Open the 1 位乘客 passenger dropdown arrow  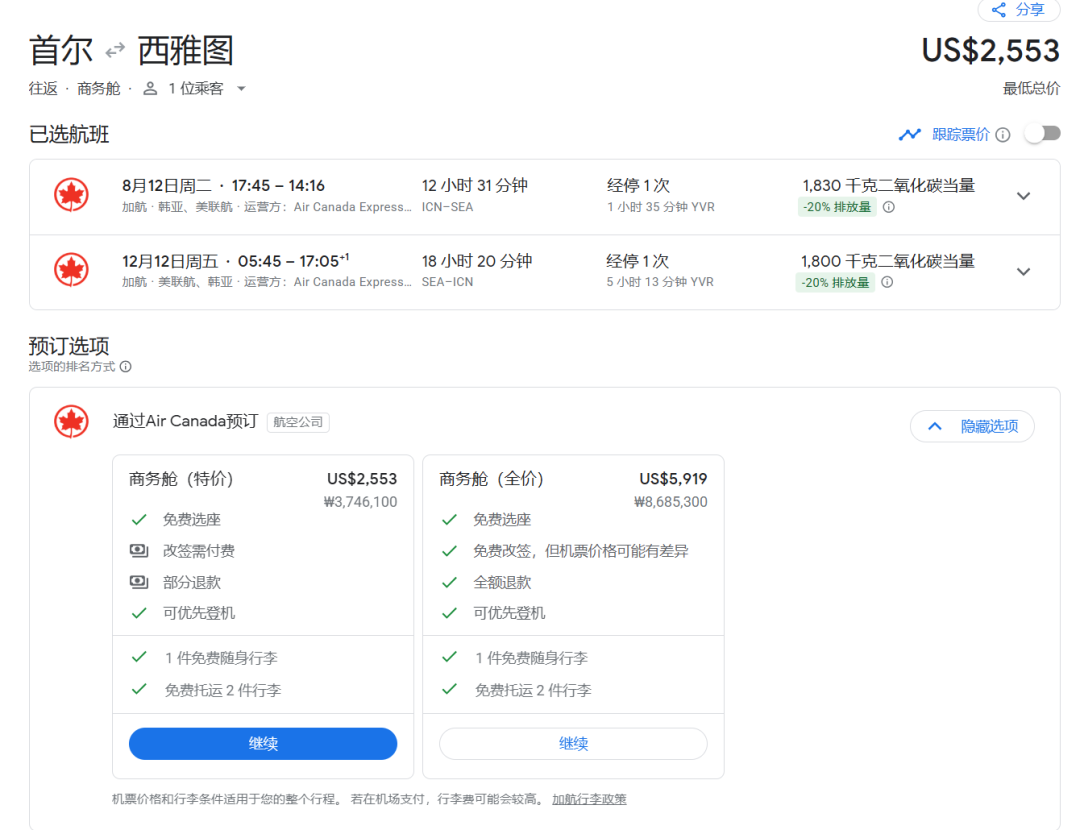tap(241, 89)
